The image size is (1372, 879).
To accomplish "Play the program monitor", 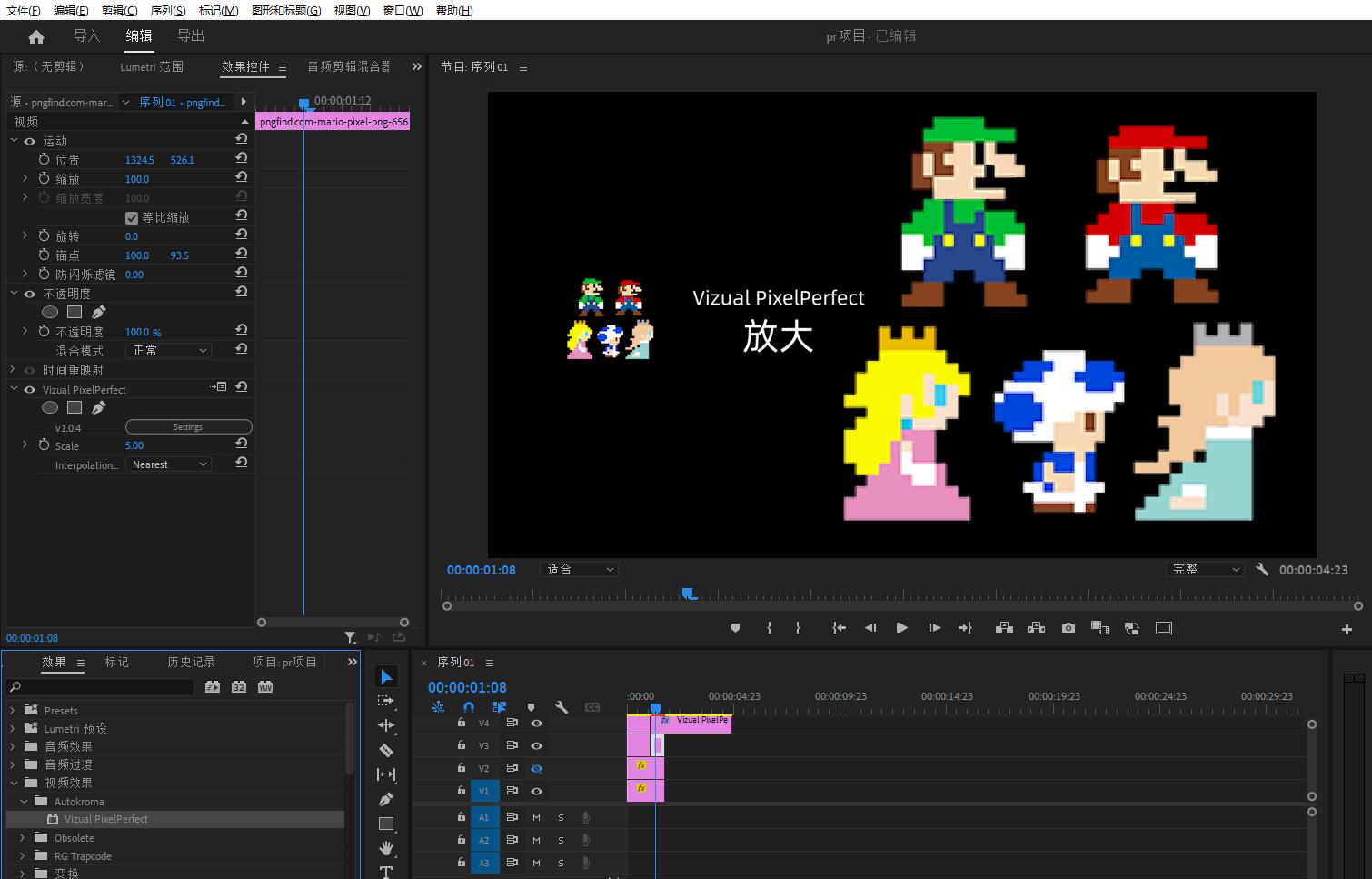I will (x=901, y=628).
